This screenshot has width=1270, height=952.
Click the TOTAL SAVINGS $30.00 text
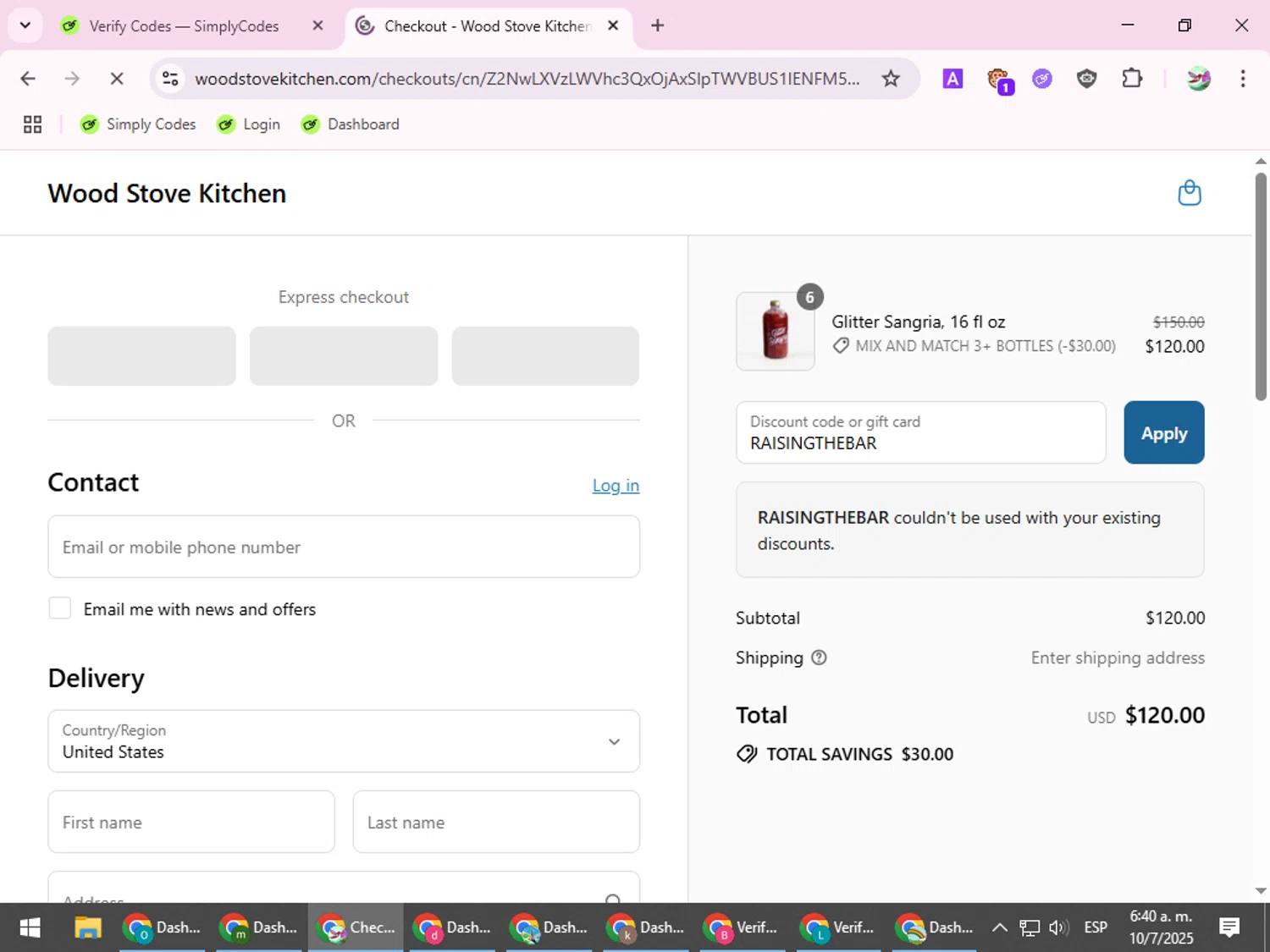coord(859,754)
